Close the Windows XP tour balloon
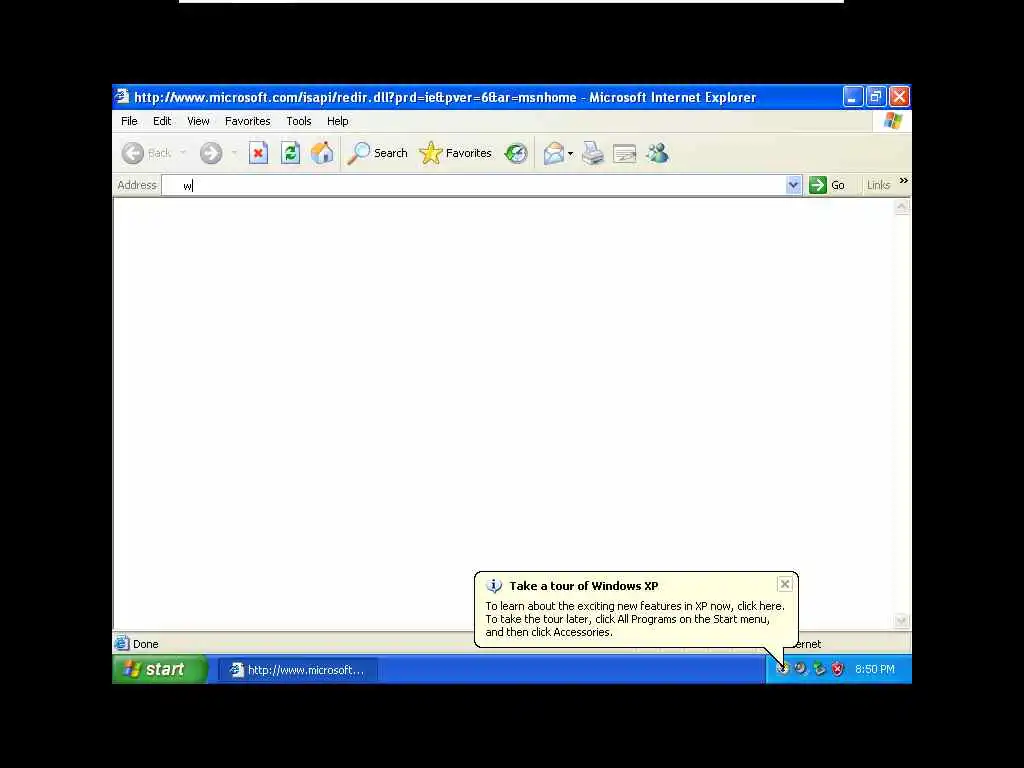The height and width of the screenshot is (768, 1024). [x=785, y=584]
